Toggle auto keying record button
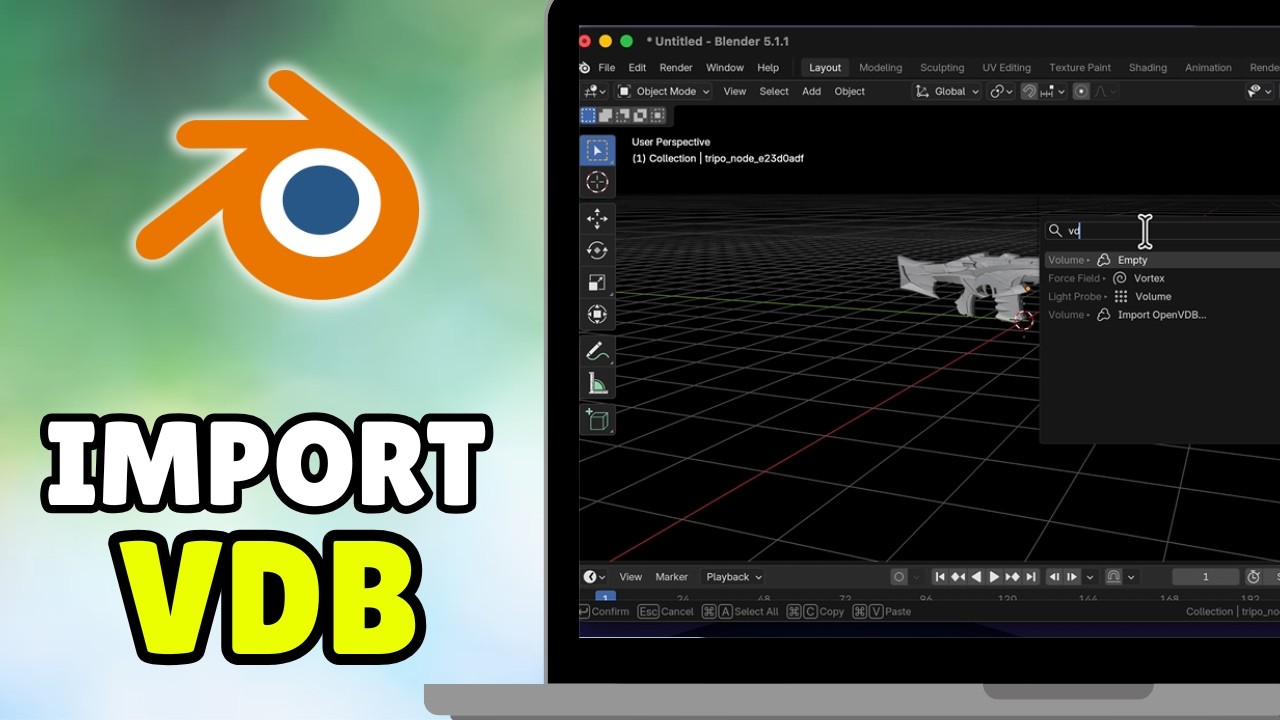This screenshot has width=1280, height=720. coord(899,577)
